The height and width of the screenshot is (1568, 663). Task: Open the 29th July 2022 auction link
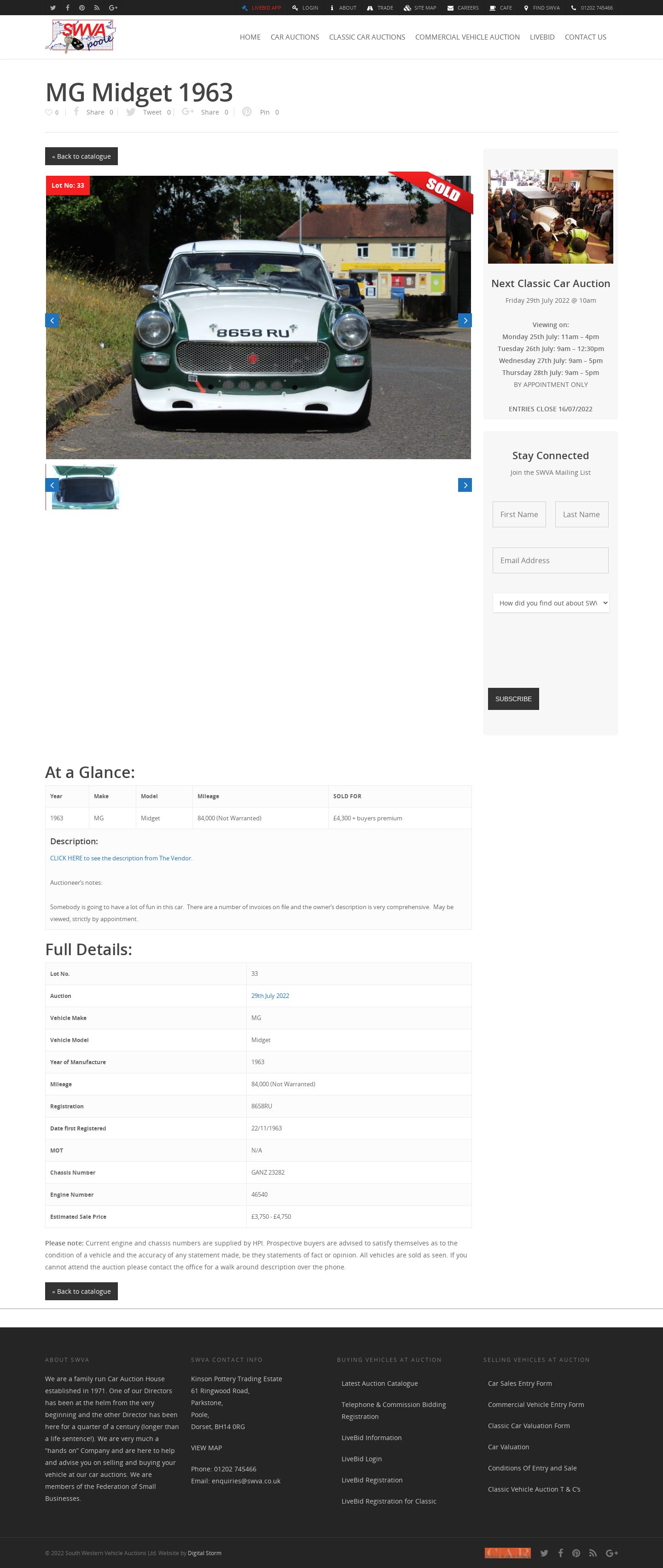(x=270, y=996)
